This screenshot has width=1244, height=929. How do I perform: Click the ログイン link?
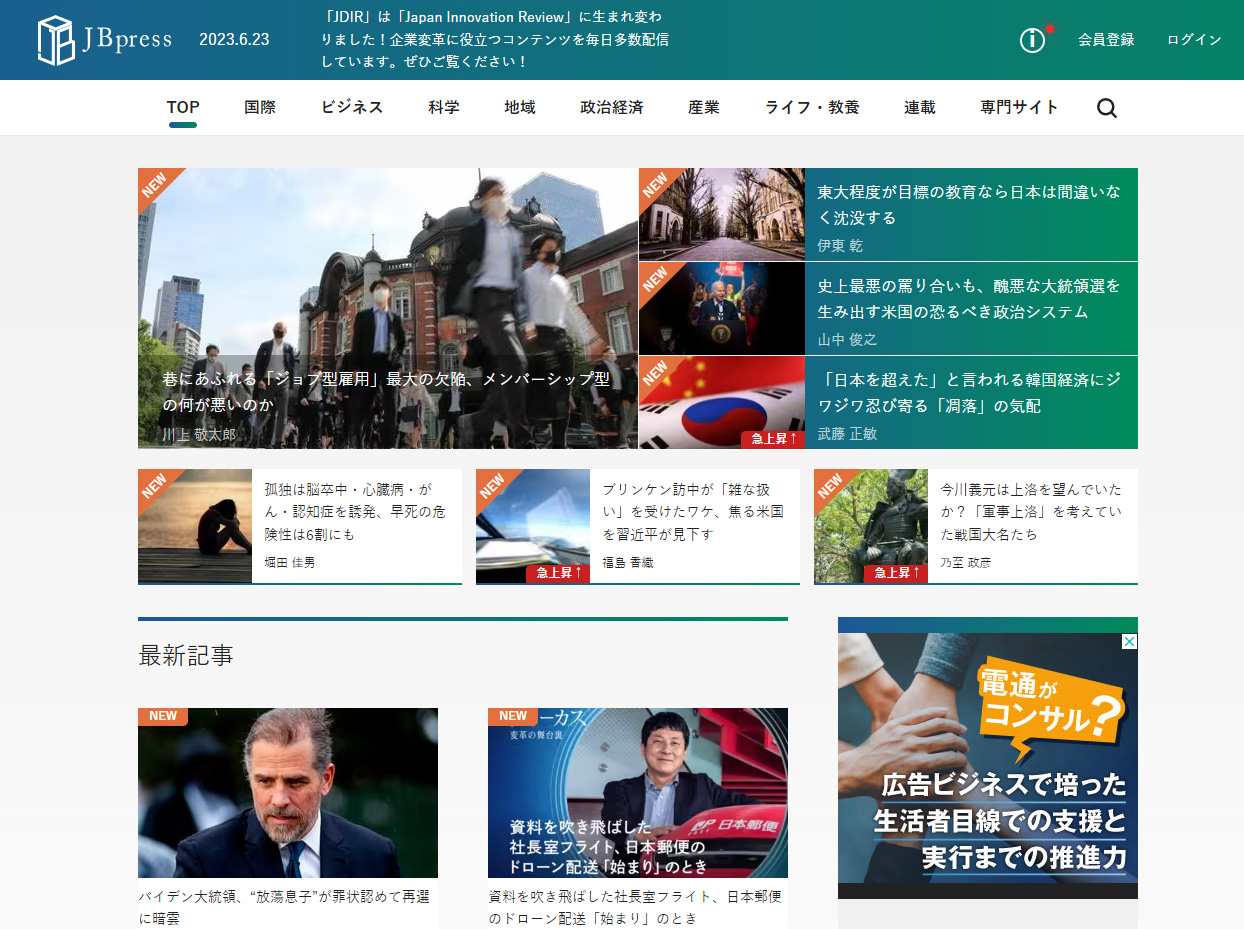pyautogui.click(x=1193, y=40)
